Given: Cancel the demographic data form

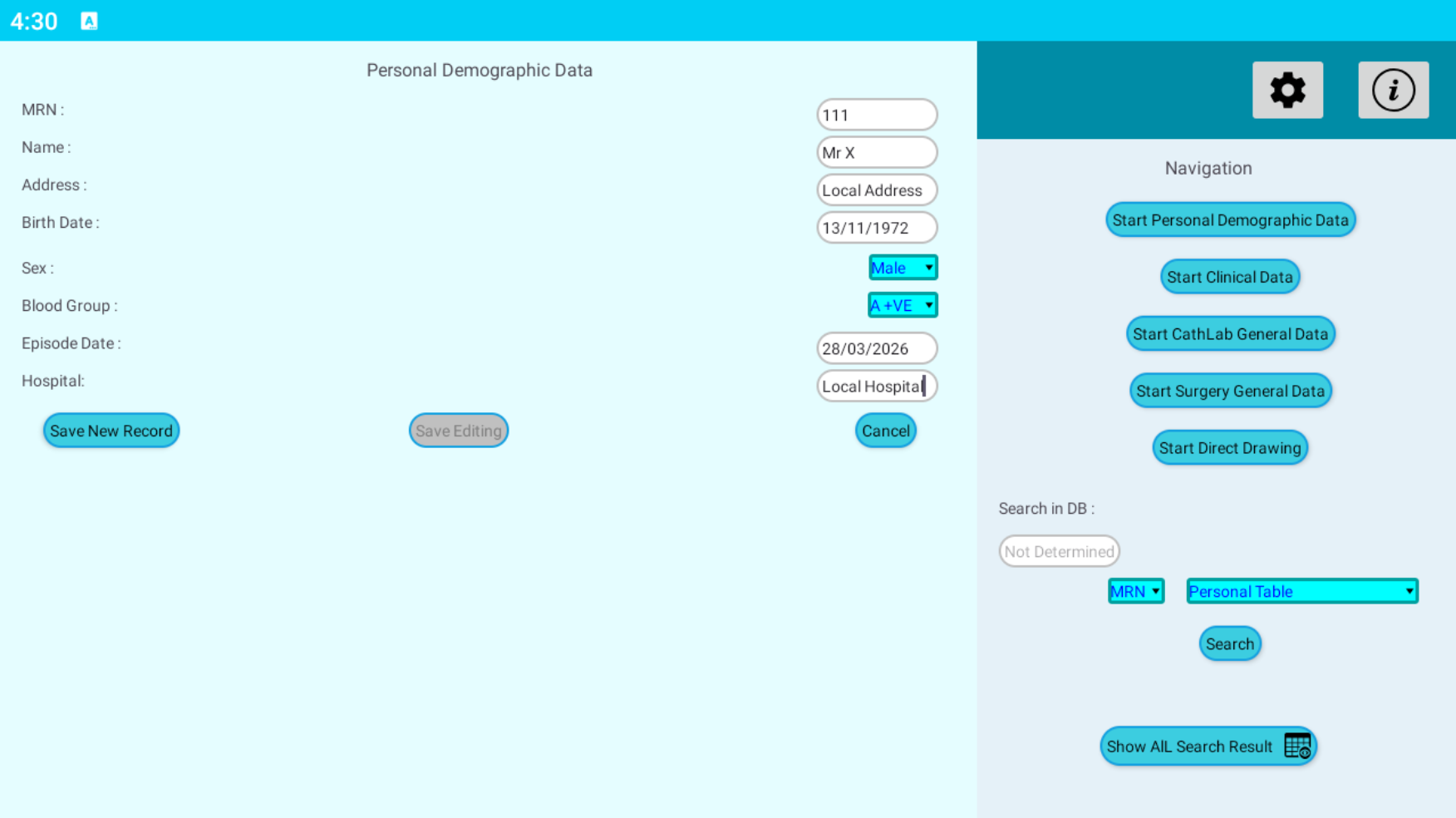Looking at the screenshot, I should pos(885,431).
